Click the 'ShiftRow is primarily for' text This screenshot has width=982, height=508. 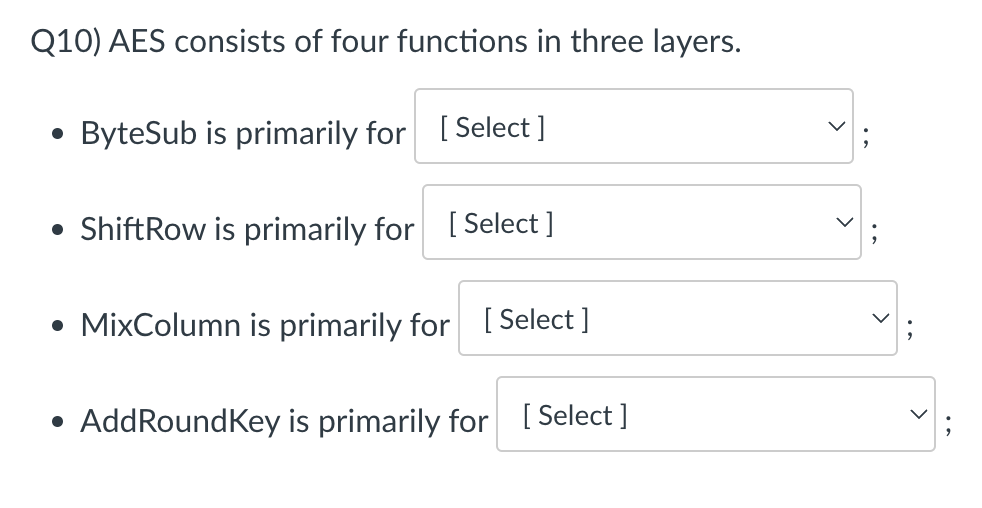coord(247,229)
